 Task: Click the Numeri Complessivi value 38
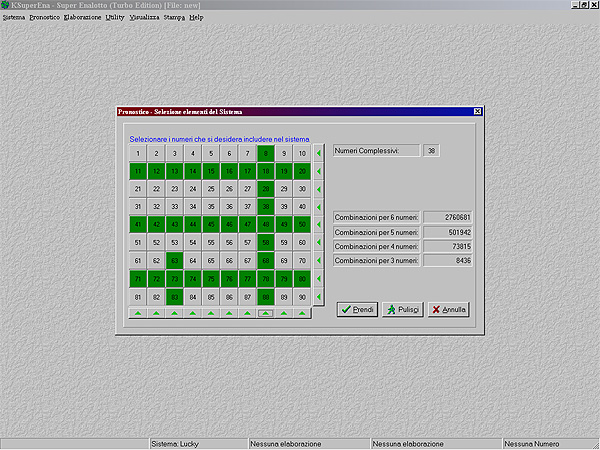click(432, 151)
